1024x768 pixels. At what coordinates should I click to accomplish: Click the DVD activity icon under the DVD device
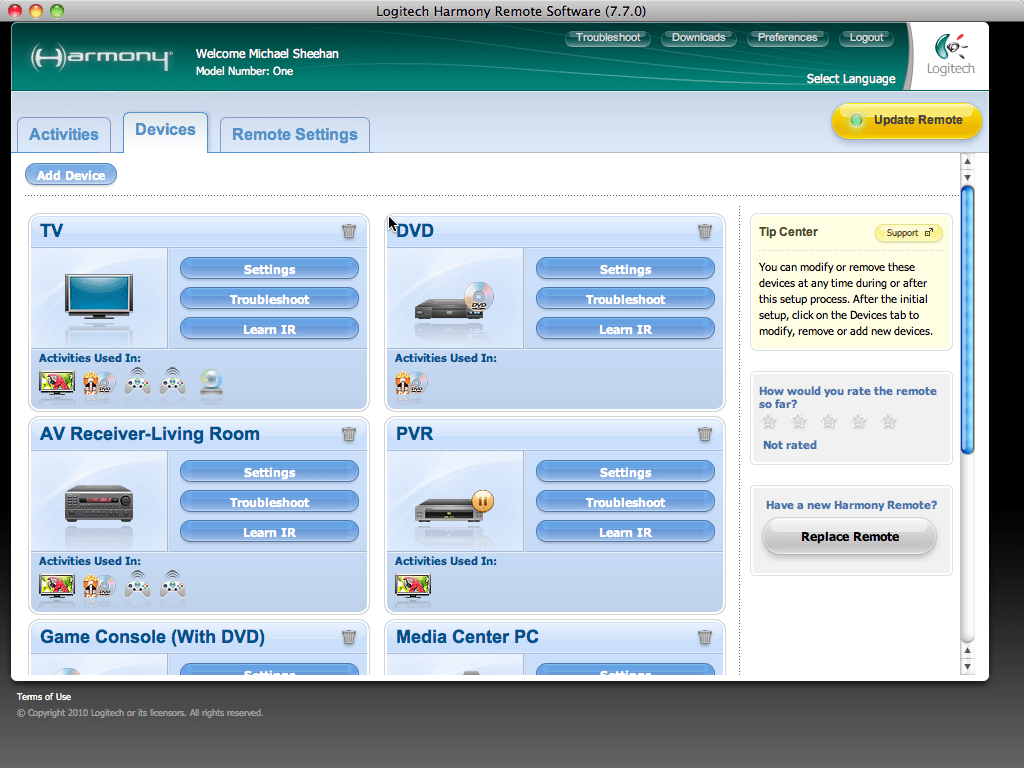click(x=411, y=383)
